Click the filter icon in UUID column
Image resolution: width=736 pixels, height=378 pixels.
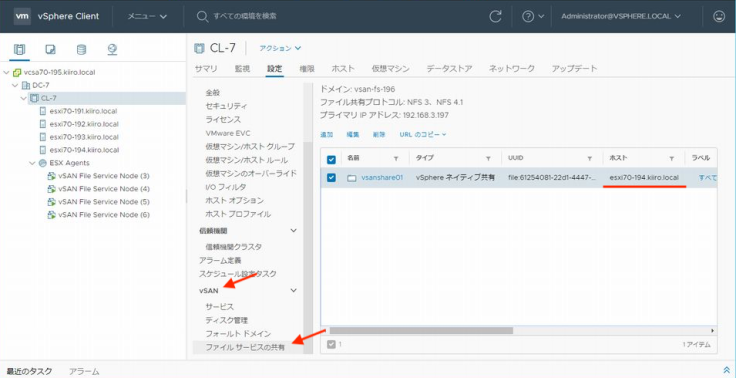click(x=590, y=159)
